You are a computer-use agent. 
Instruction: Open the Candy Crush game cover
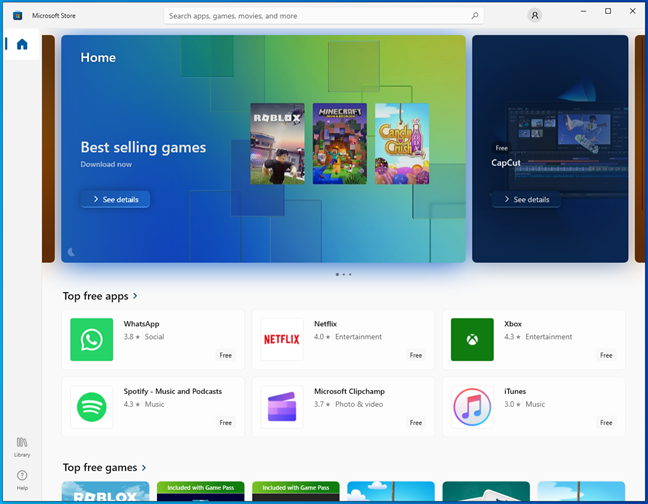click(402, 144)
